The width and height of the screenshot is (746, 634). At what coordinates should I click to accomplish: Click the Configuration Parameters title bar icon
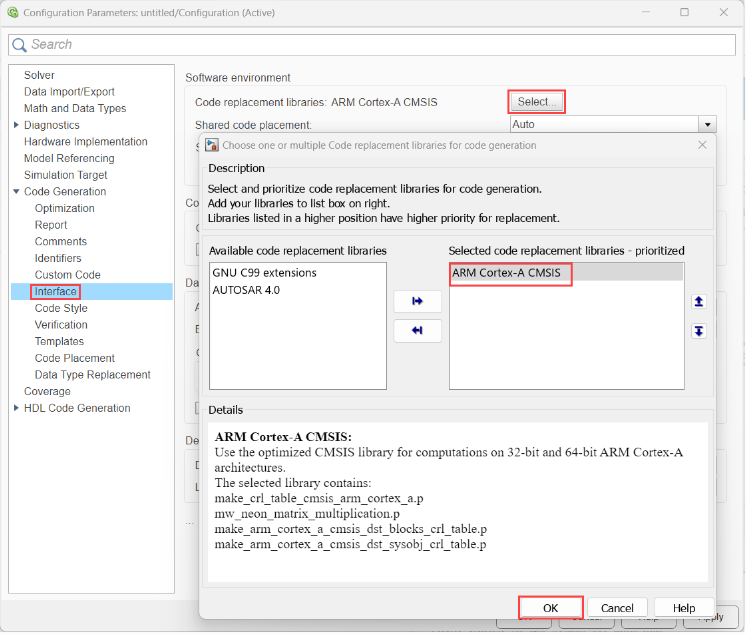tap(11, 12)
